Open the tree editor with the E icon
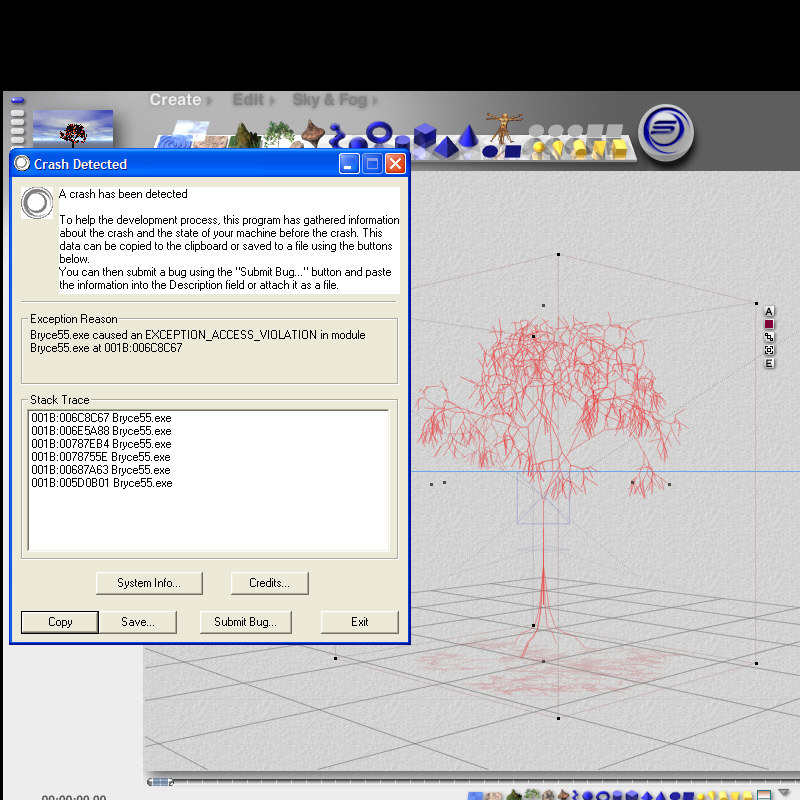The image size is (800, 800). pyautogui.click(x=769, y=363)
